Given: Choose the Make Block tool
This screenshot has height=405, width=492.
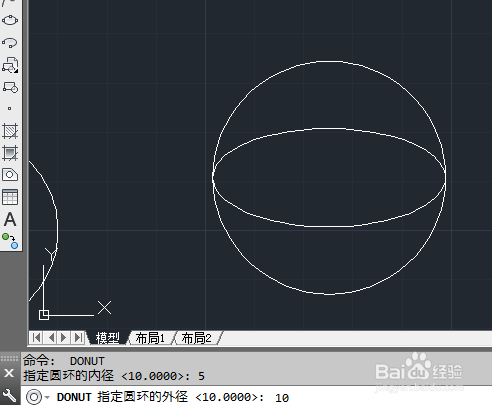Looking at the screenshot, I should point(10,87).
